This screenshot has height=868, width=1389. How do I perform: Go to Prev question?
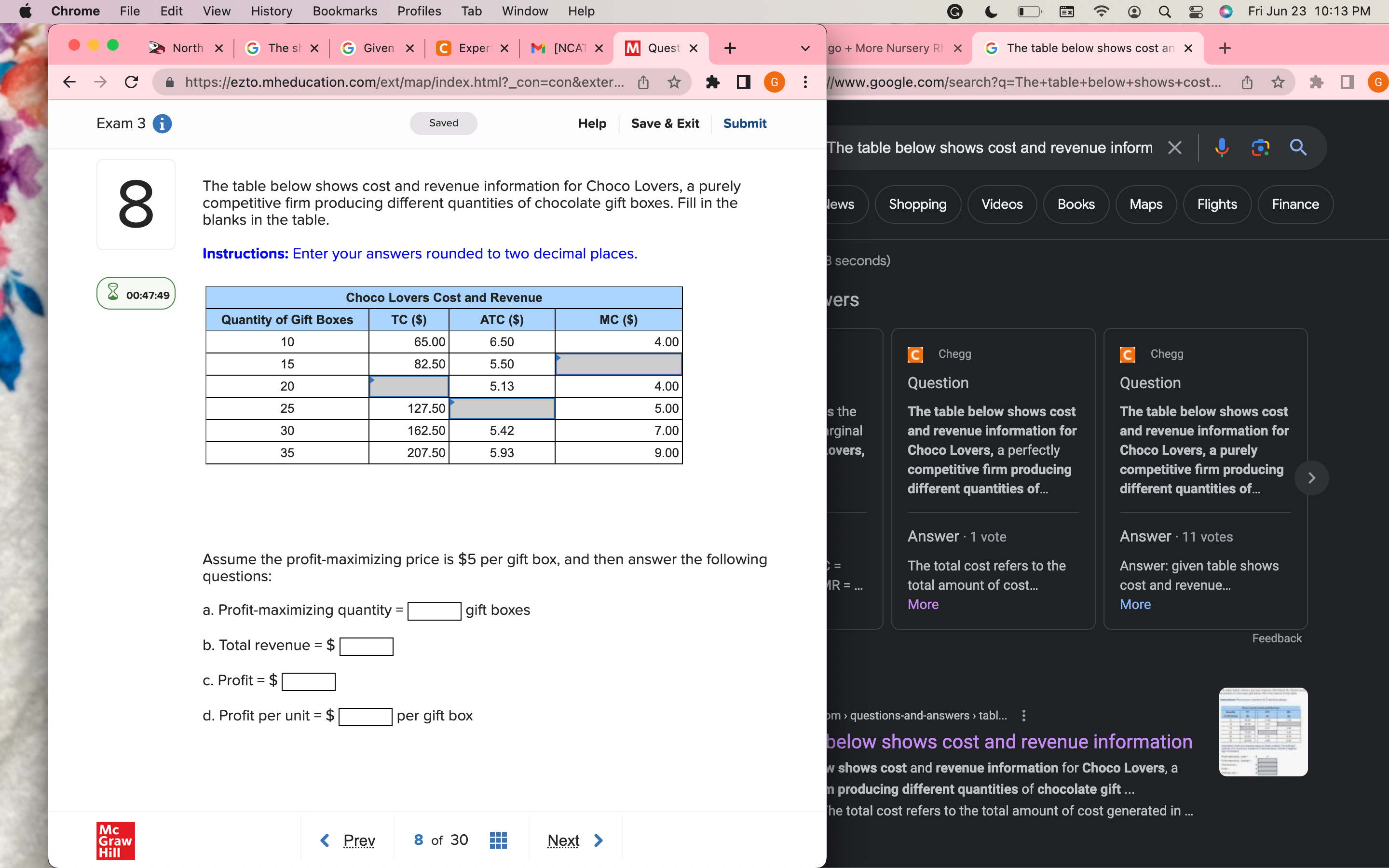[347, 841]
